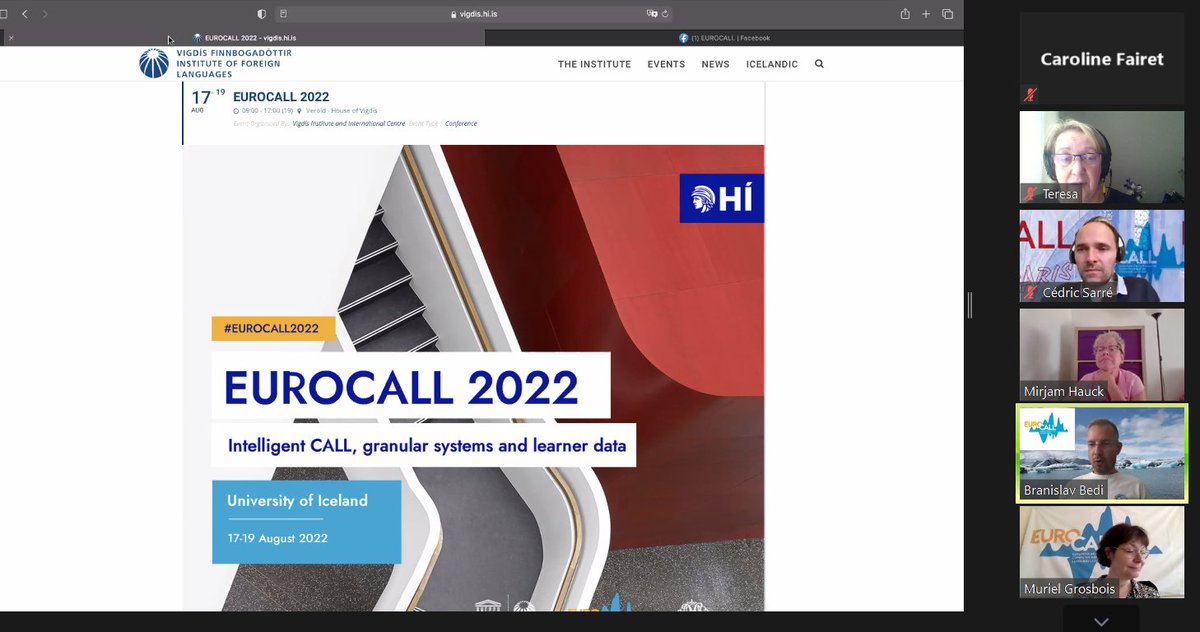Image resolution: width=1200 pixels, height=632 pixels.
Task: Open a new tab with the plus icon
Action: (x=925, y=14)
